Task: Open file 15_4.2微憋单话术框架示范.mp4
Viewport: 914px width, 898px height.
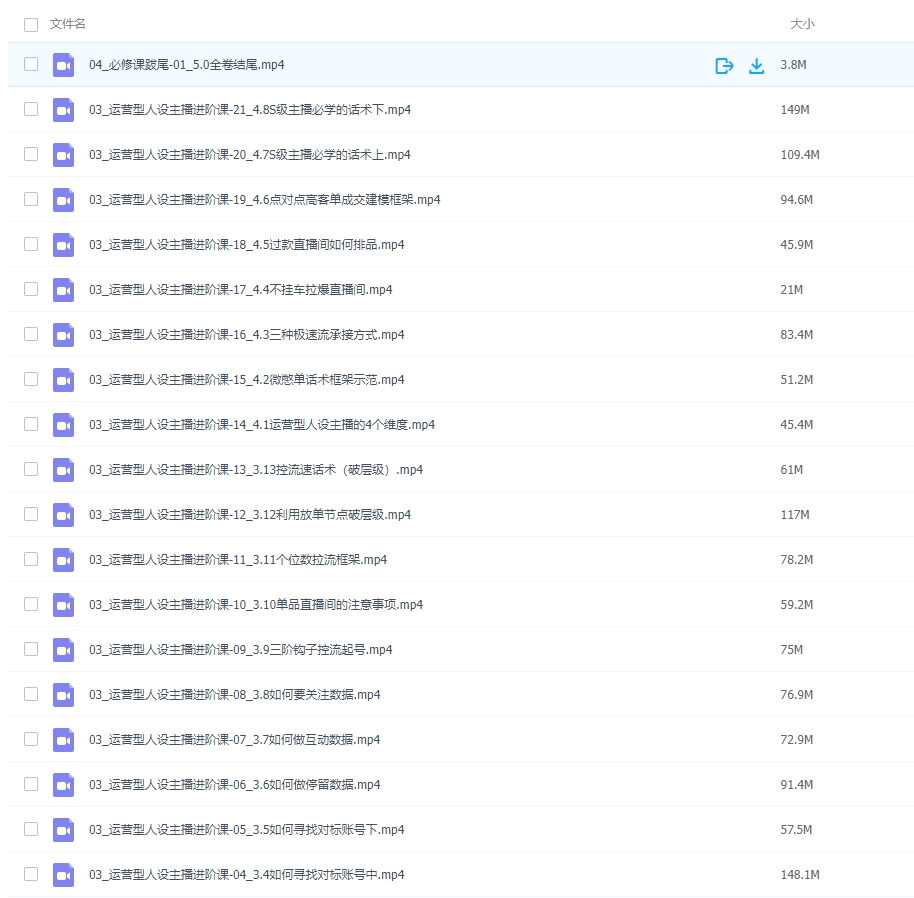Action: 246,380
